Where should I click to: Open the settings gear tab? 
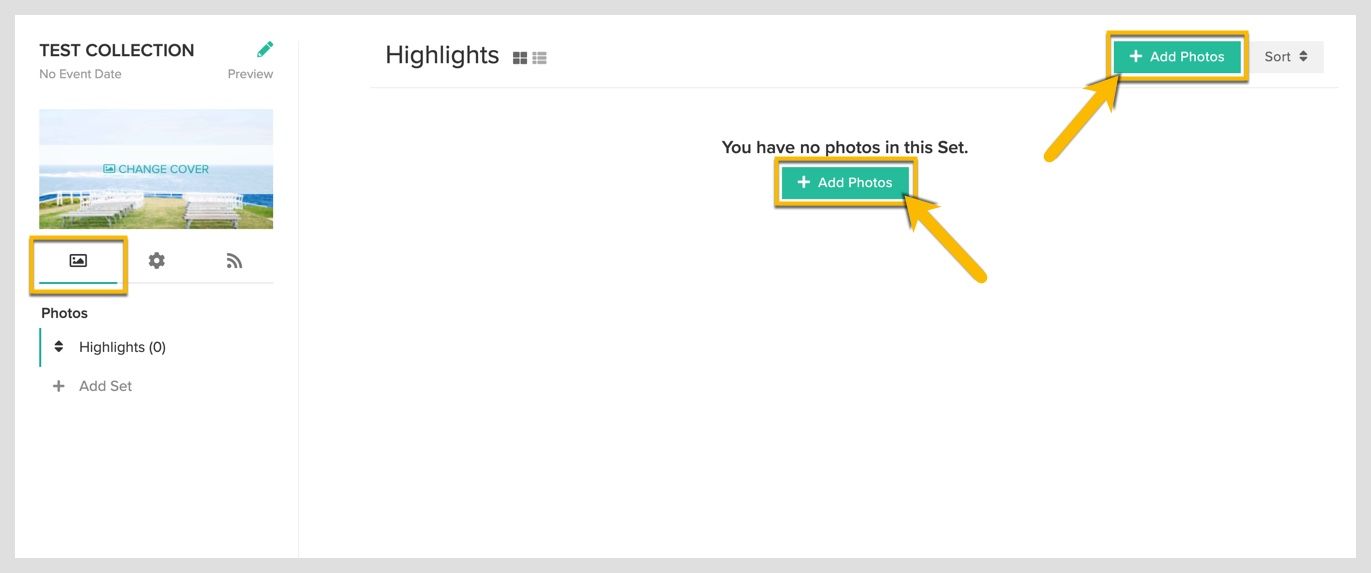coord(157,261)
